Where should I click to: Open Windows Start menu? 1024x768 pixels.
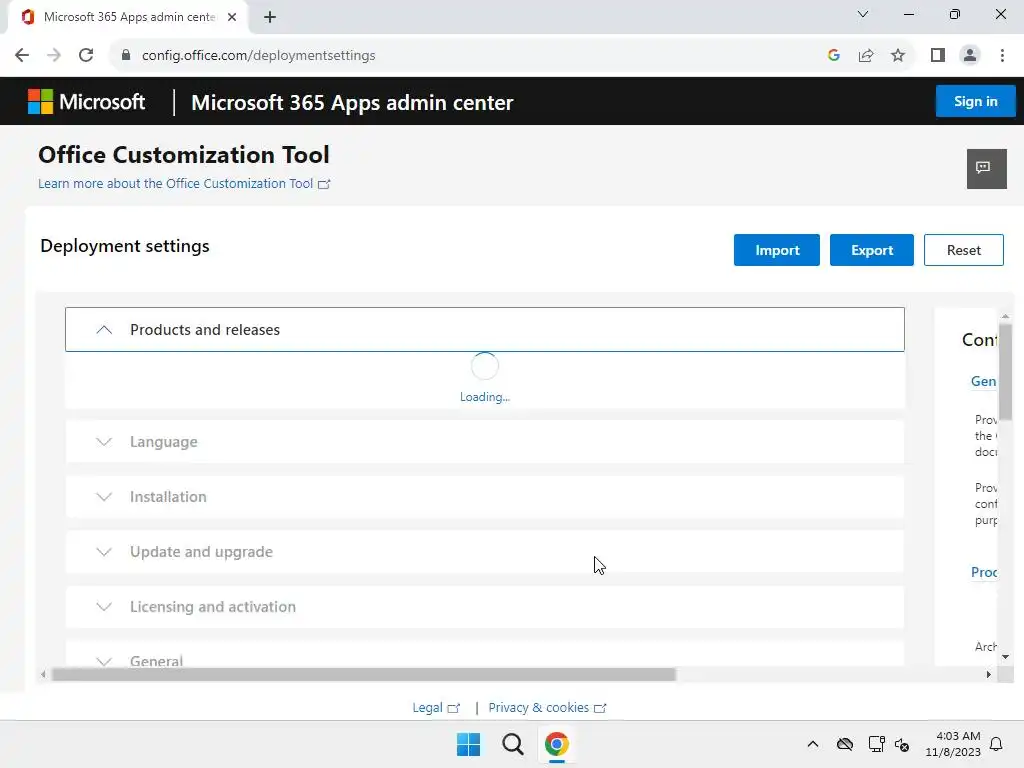(468, 744)
